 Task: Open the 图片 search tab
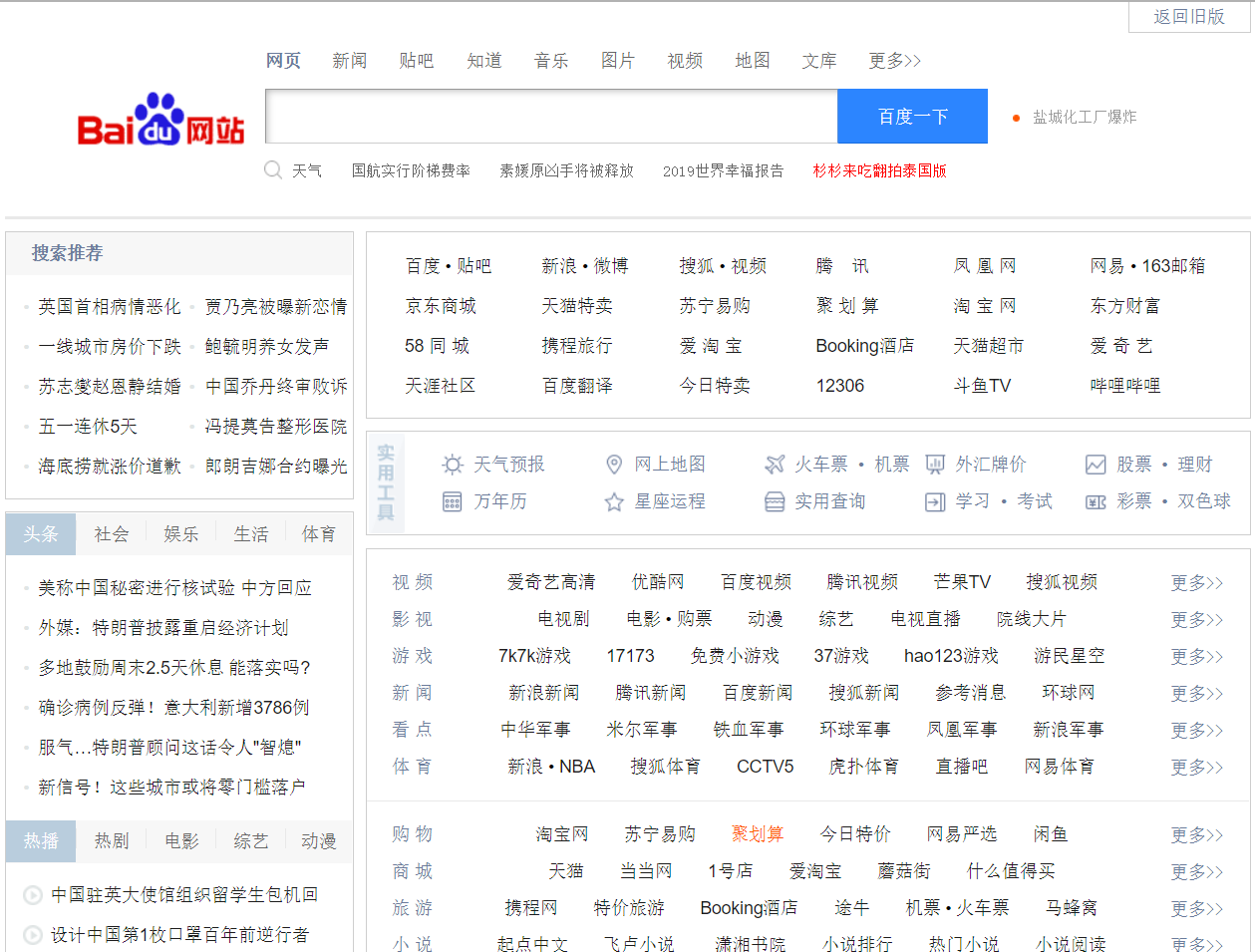tap(617, 61)
